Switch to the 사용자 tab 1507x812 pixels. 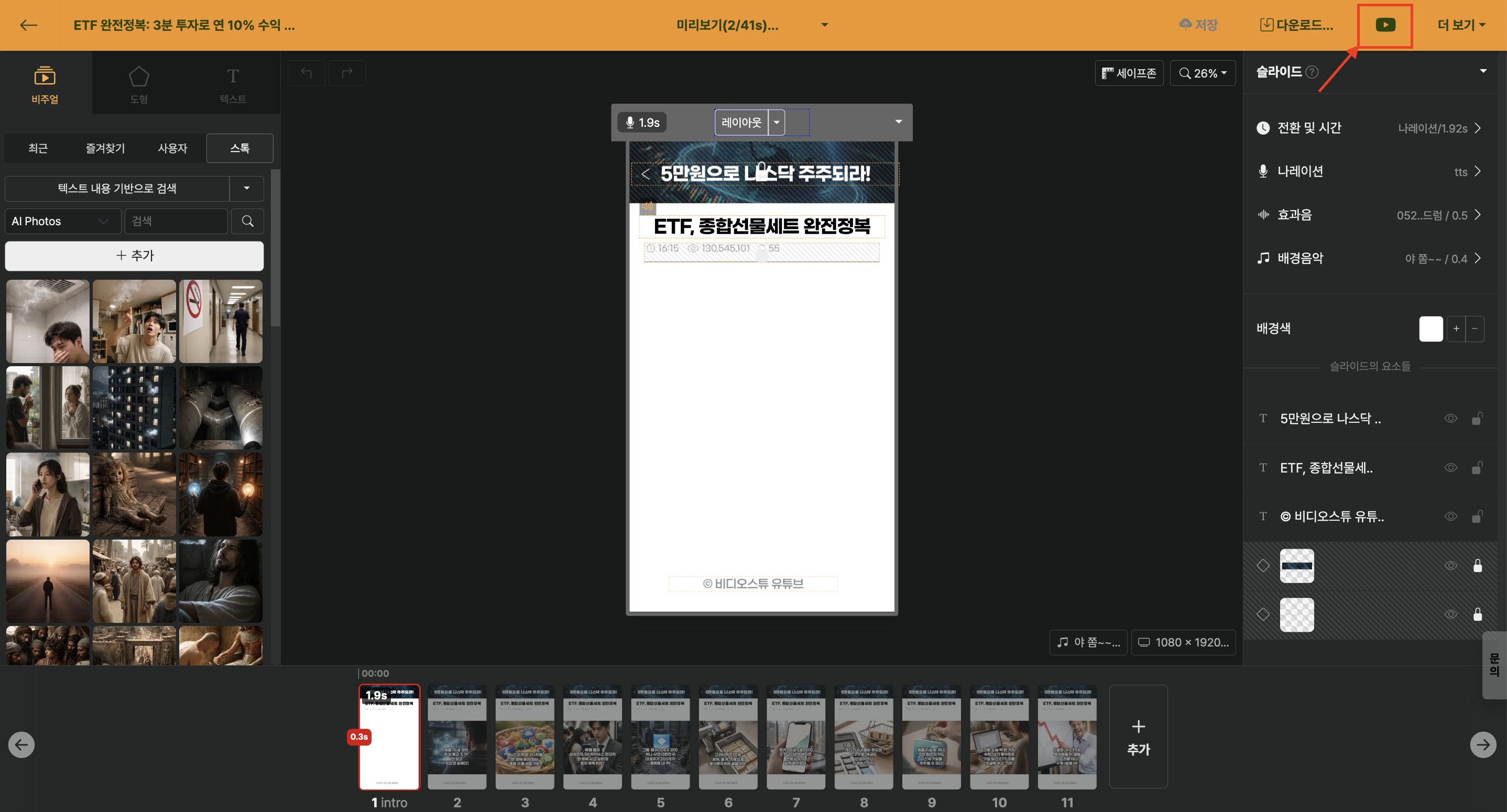click(172, 148)
